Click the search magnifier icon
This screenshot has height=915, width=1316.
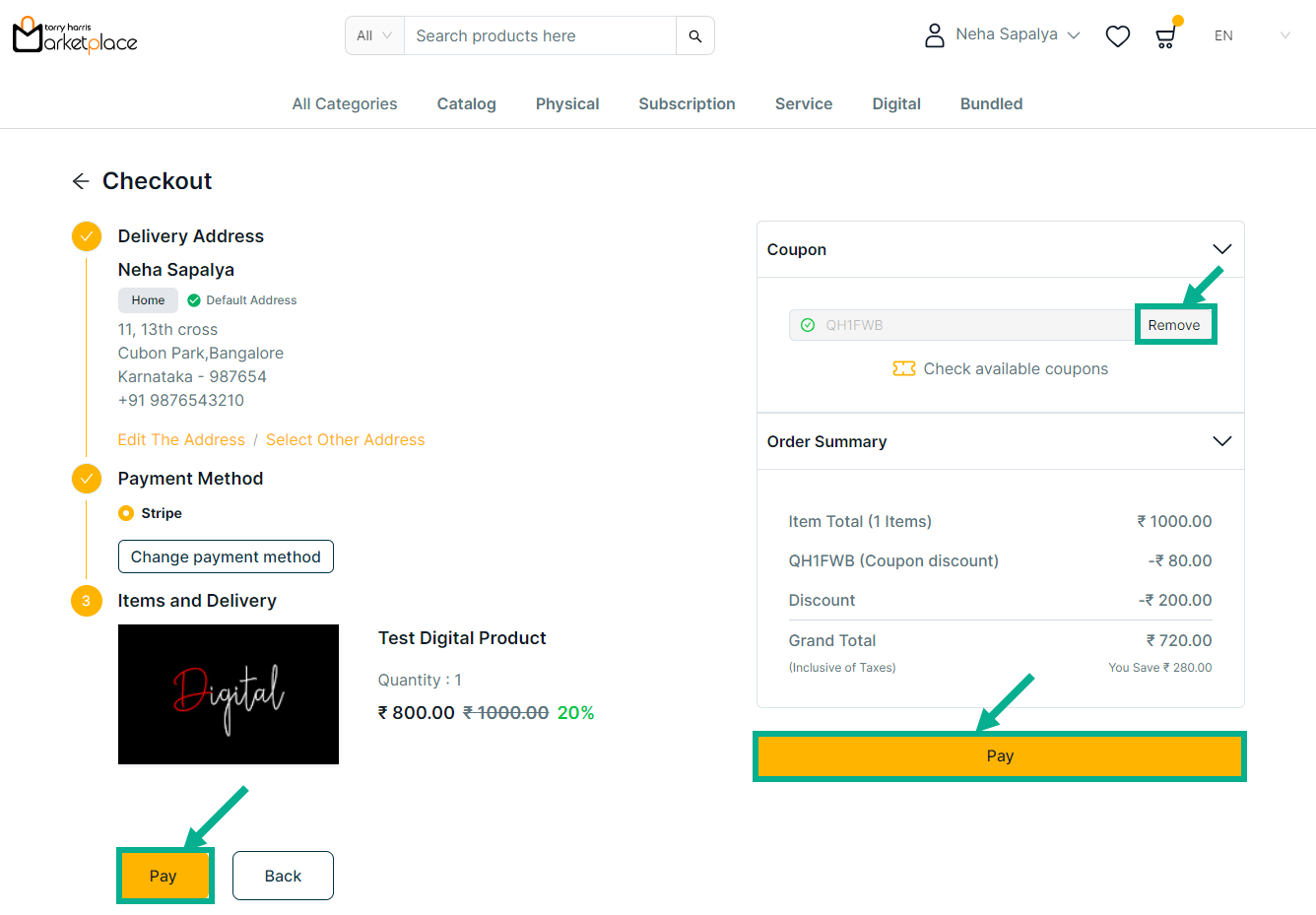click(x=694, y=36)
